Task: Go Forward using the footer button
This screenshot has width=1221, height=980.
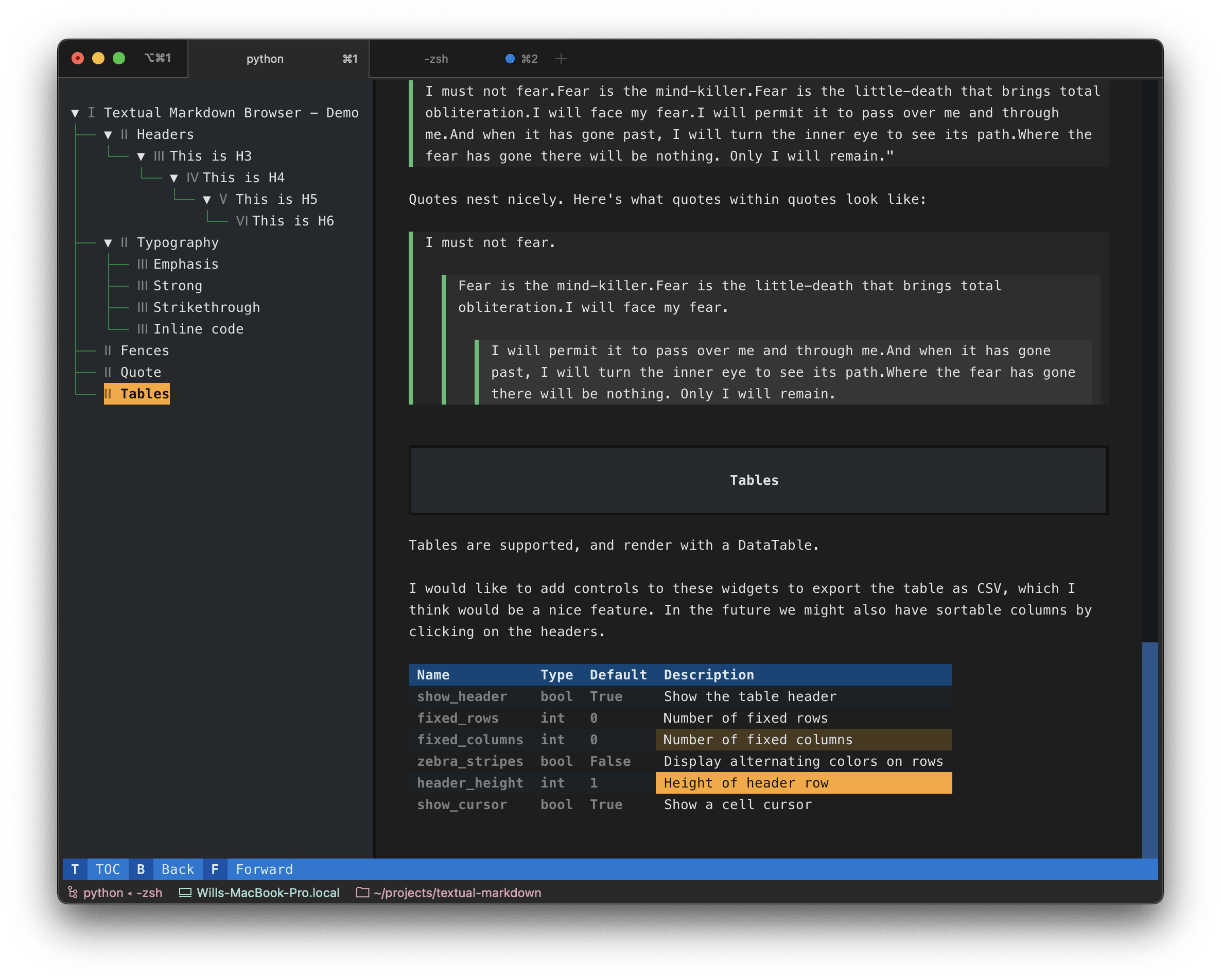Action: [x=265, y=869]
